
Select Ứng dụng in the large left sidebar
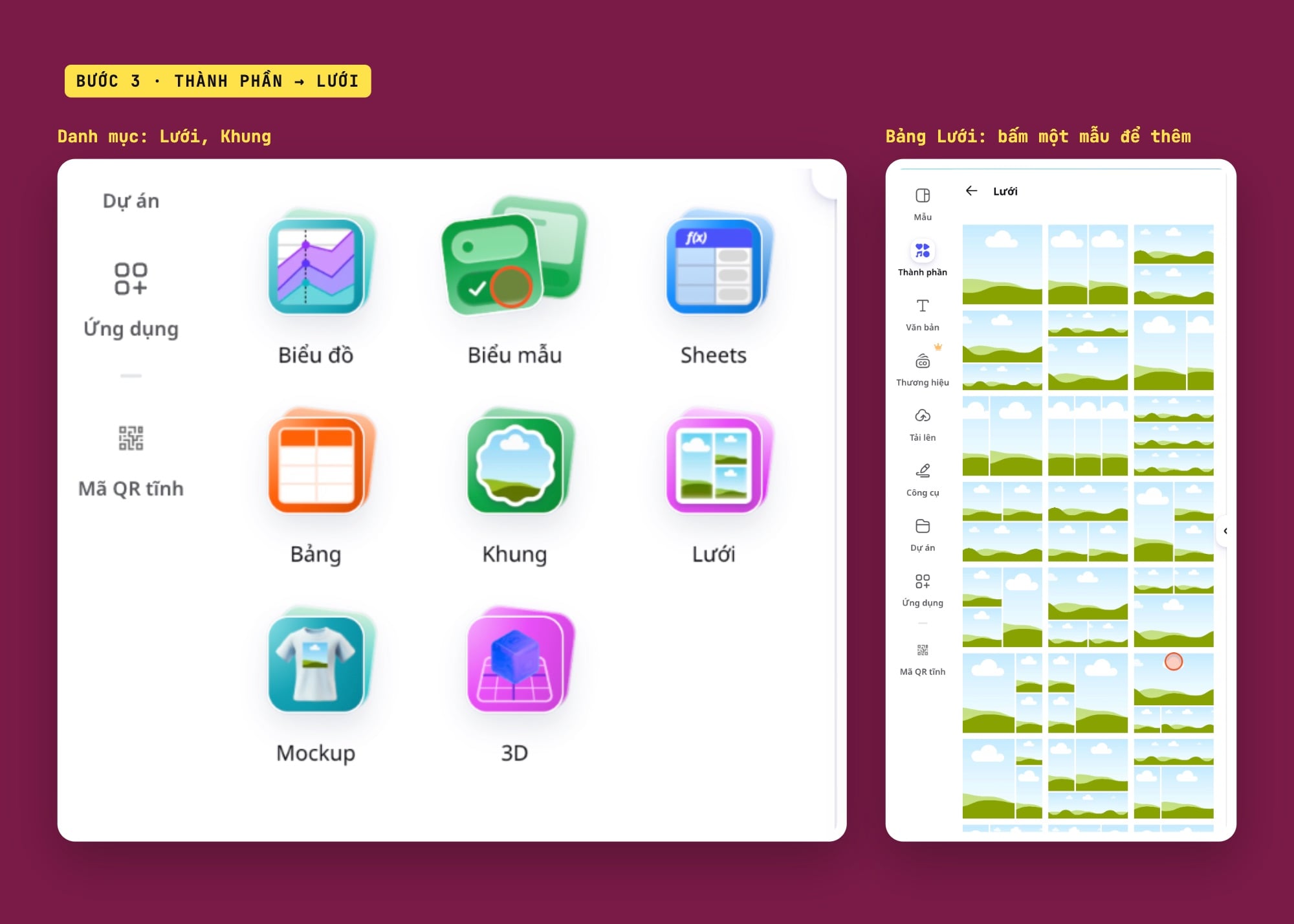tap(131, 300)
